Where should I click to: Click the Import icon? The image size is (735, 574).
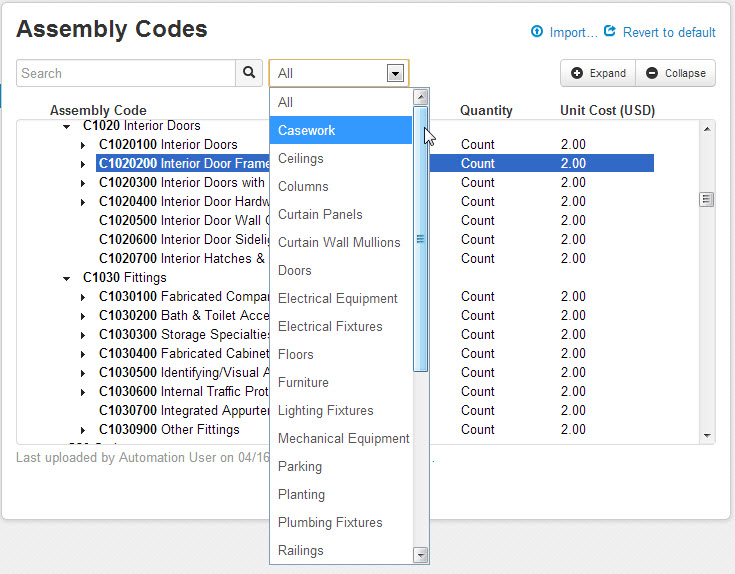(537, 32)
